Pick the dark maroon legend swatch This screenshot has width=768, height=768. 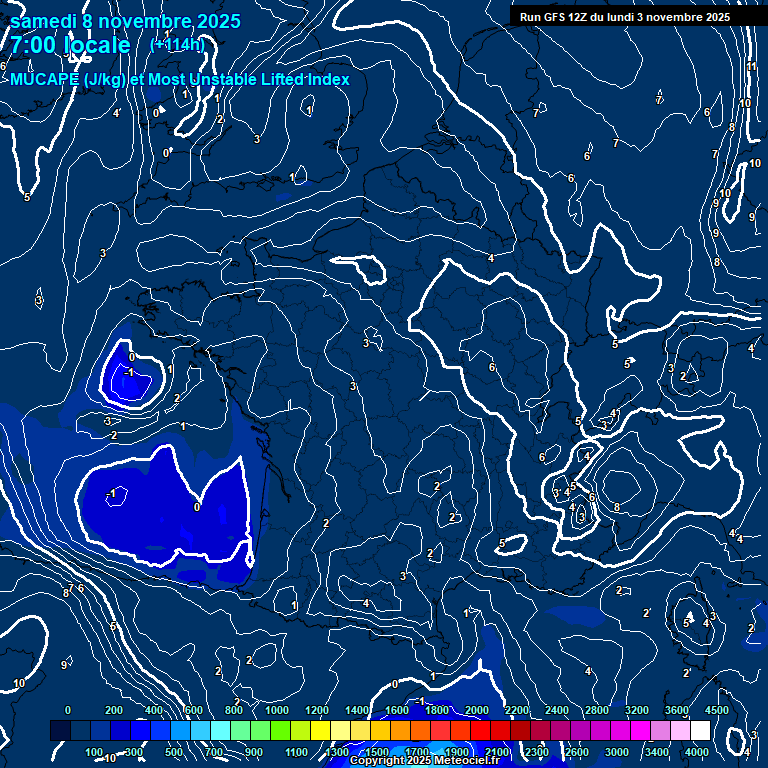(x=520, y=730)
